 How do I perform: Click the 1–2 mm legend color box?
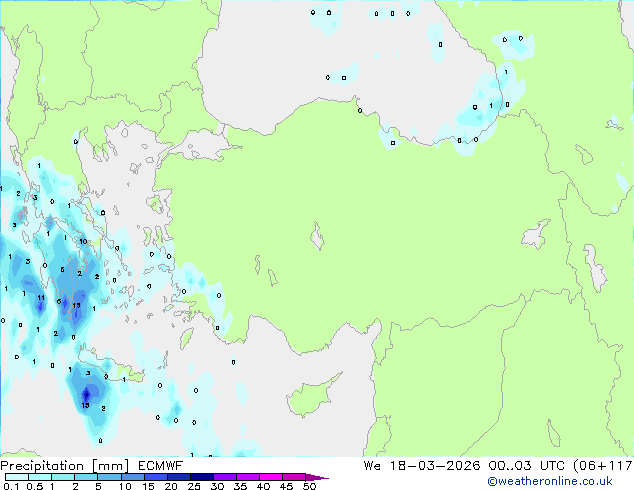[63, 477]
